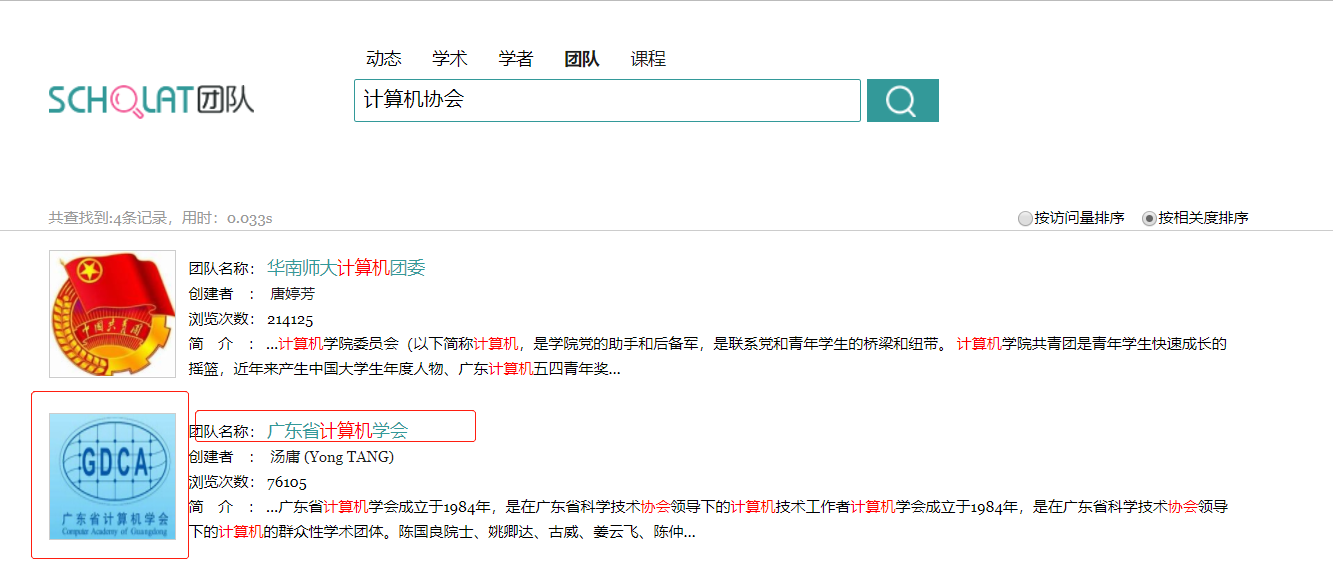Switch to the 动态 tab
This screenshot has width=1333, height=562.
(x=383, y=59)
